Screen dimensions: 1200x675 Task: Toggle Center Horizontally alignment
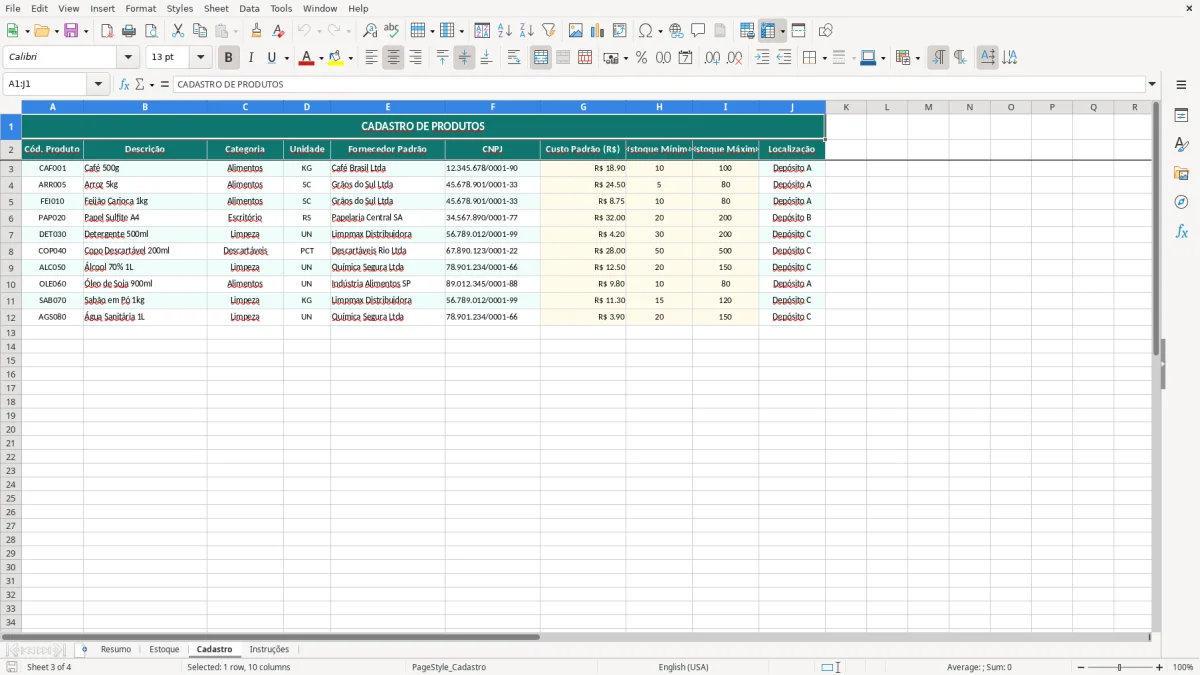[x=393, y=58]
